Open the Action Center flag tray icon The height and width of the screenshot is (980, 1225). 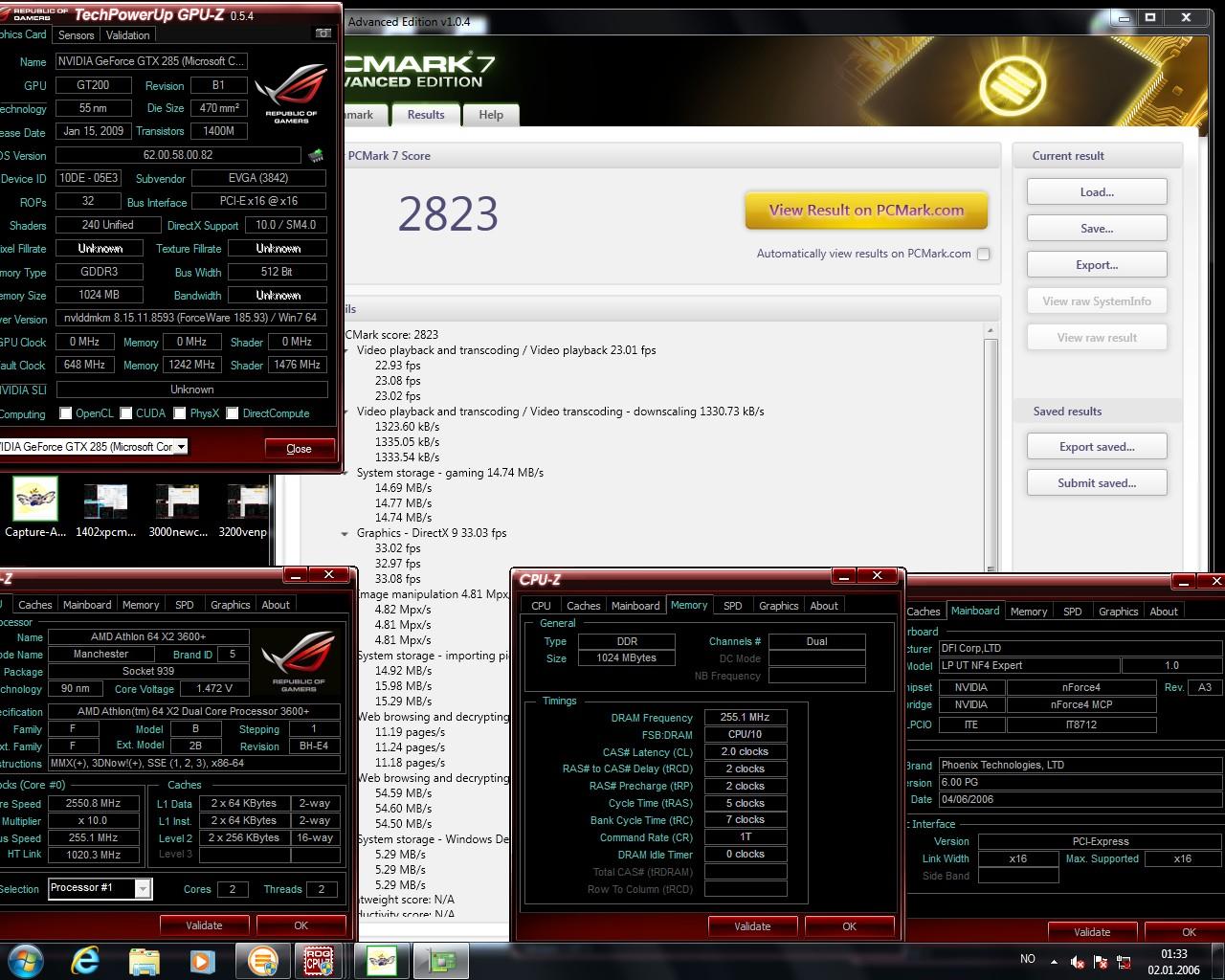point(1101,961)
